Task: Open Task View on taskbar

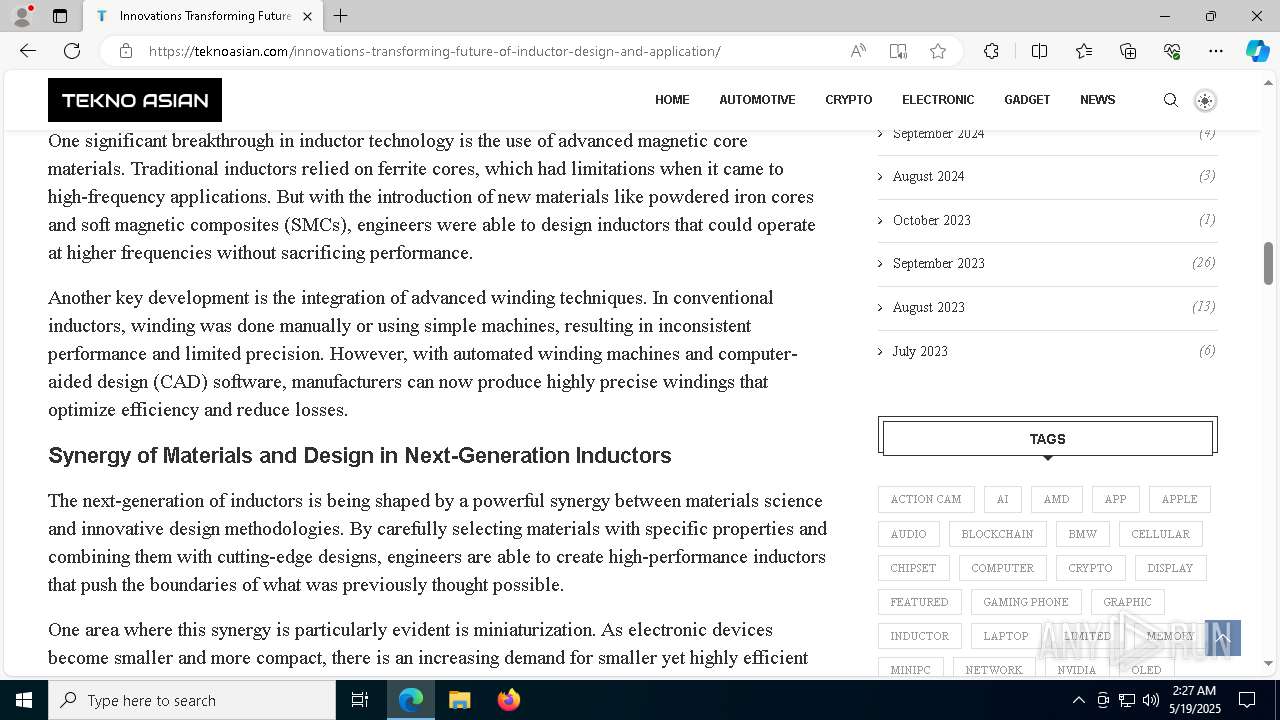Action: pos(360,700)
